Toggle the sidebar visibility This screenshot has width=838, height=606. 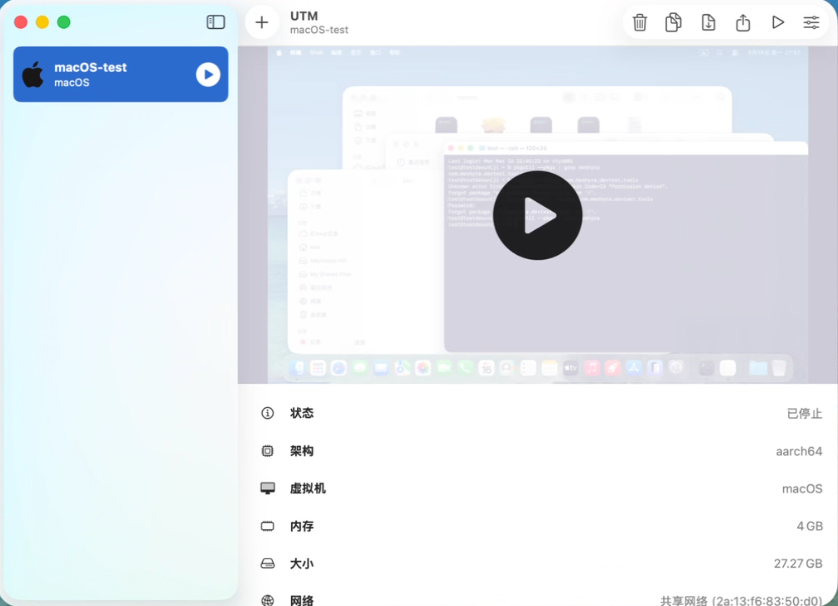tap(215, 21)
